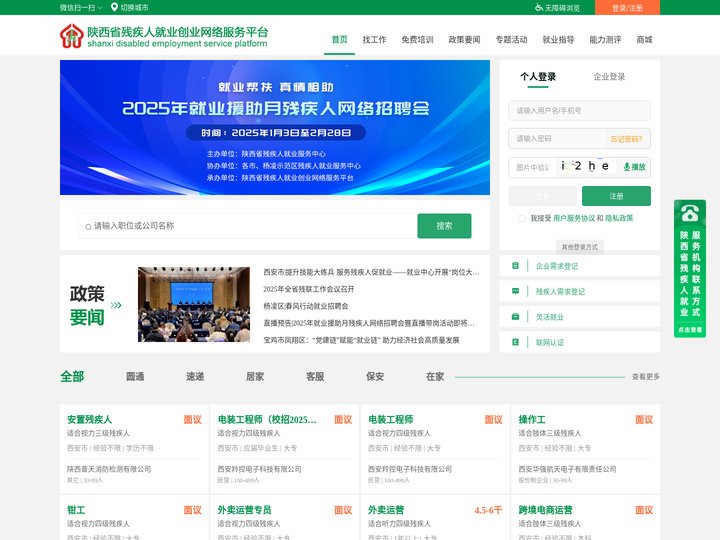Image resolution: width=720 pixels, height=540 pixels.
Task: Open news about 宝鸡市凤翔区 党建链
Action: [x=361, y=340]
